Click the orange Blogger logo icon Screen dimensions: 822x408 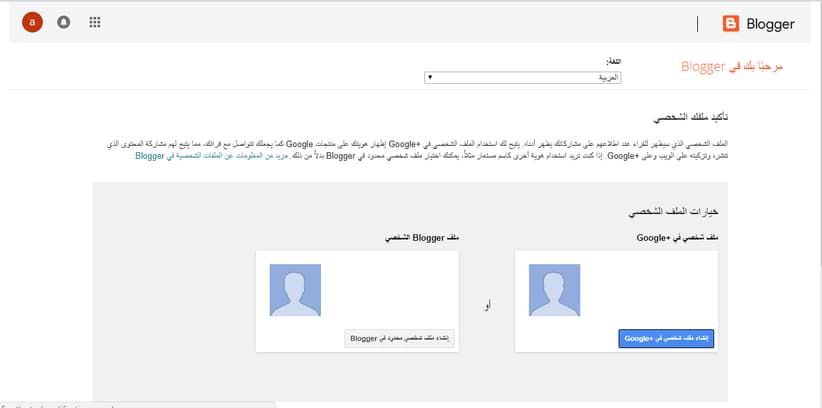pyautogui.click(x=731, y=24)
